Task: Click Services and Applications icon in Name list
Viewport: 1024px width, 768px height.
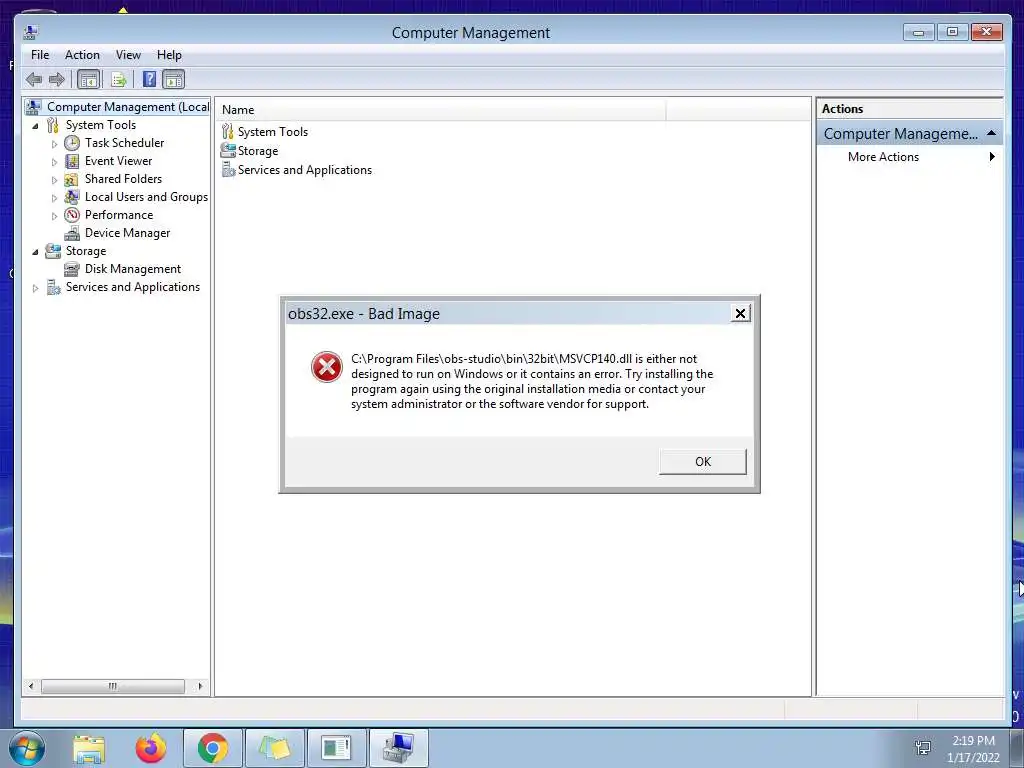Action: pyautogui.click(x=228, y=170)
